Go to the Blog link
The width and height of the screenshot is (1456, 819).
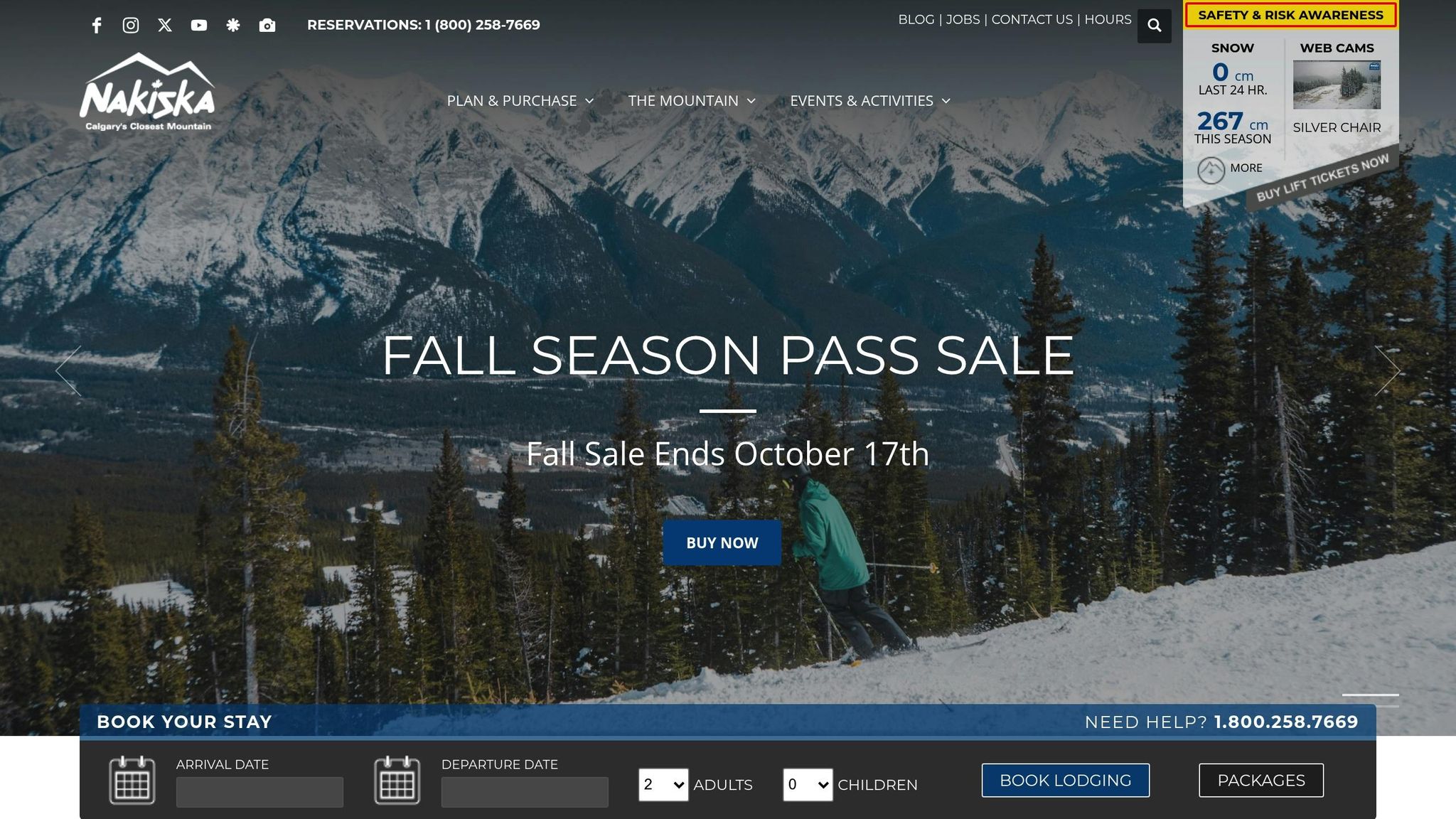click(916, 20)
